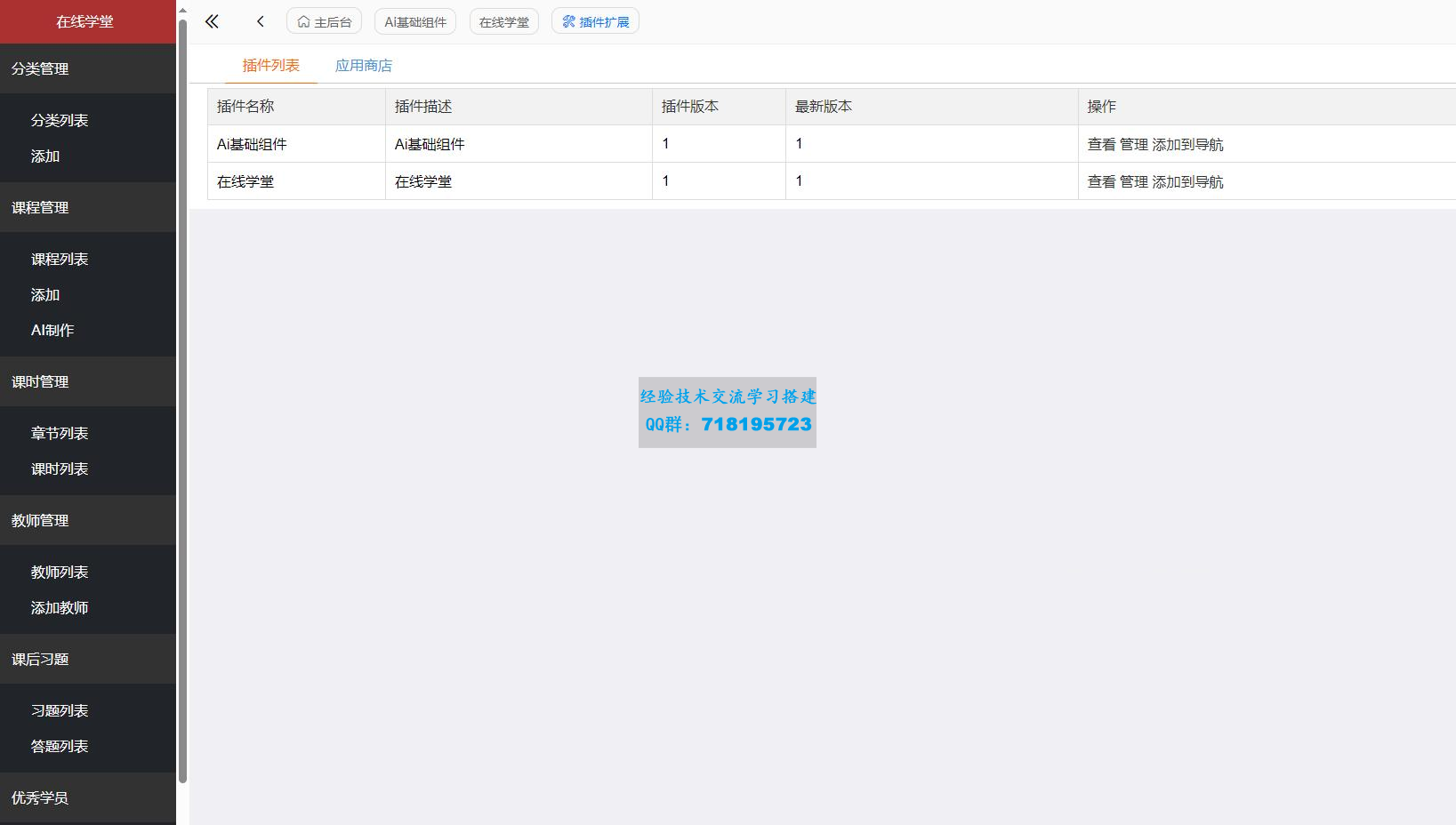Viewport: 1456px width, 825px height.
Task: Click the 在线学堂 red header logo
Action: [x=85, y=21]
